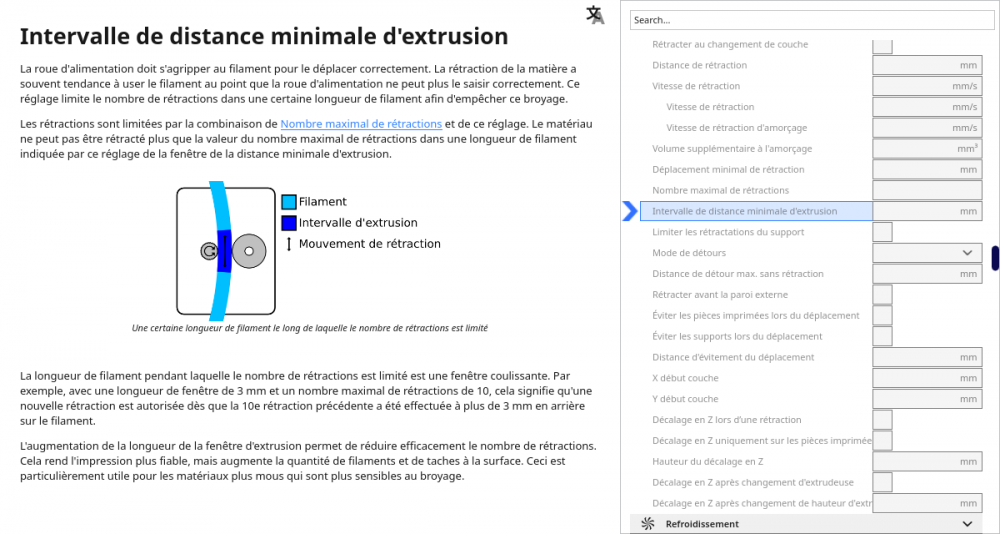This screenshot has height=534, width=1000.
Task: Select the Y début couche label
Action: click(686, 399)
